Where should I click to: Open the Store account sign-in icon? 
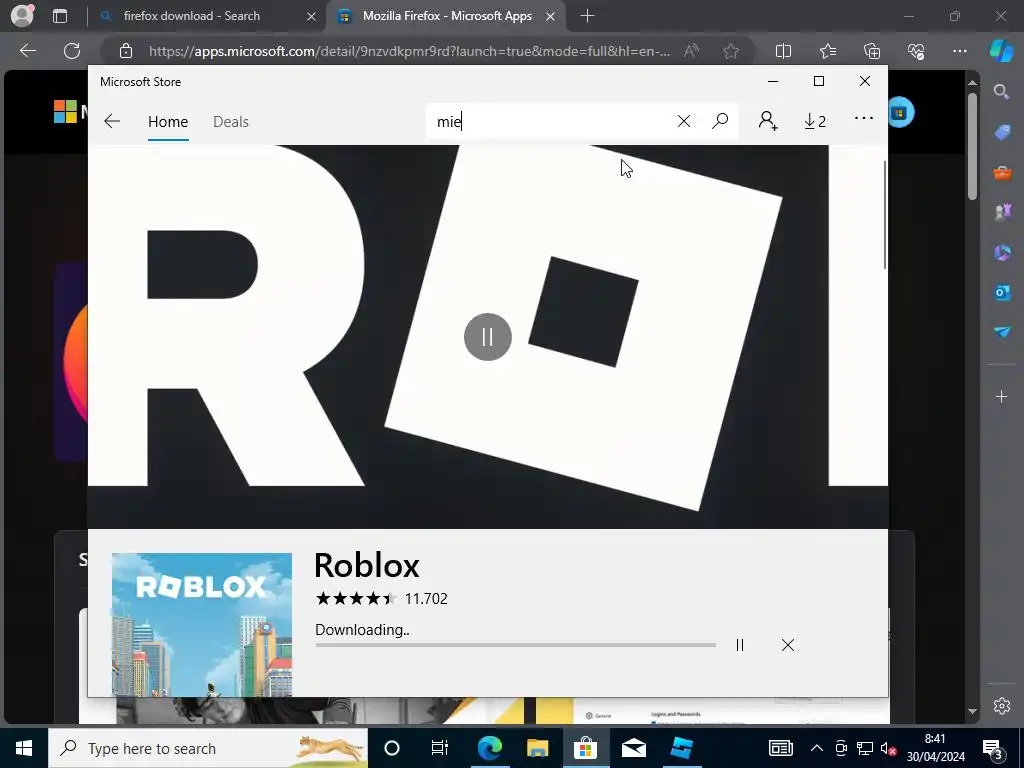pyautogui.click(x=767, y=121)
